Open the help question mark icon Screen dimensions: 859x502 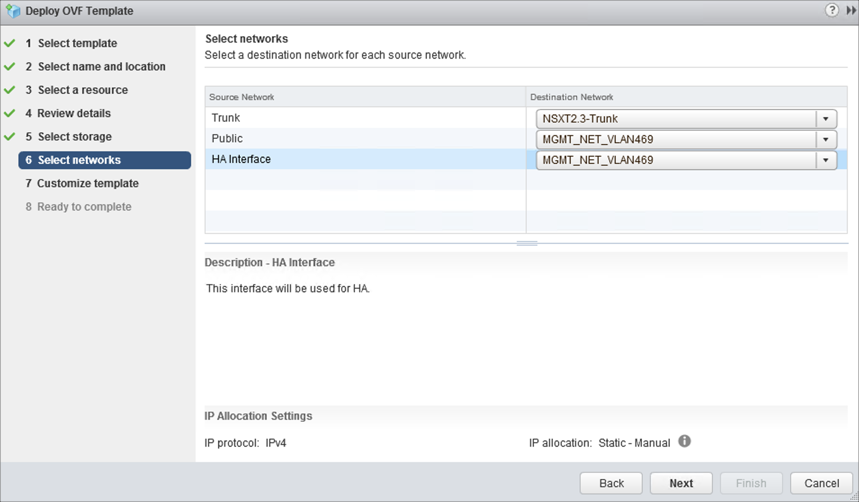point(832,10)
